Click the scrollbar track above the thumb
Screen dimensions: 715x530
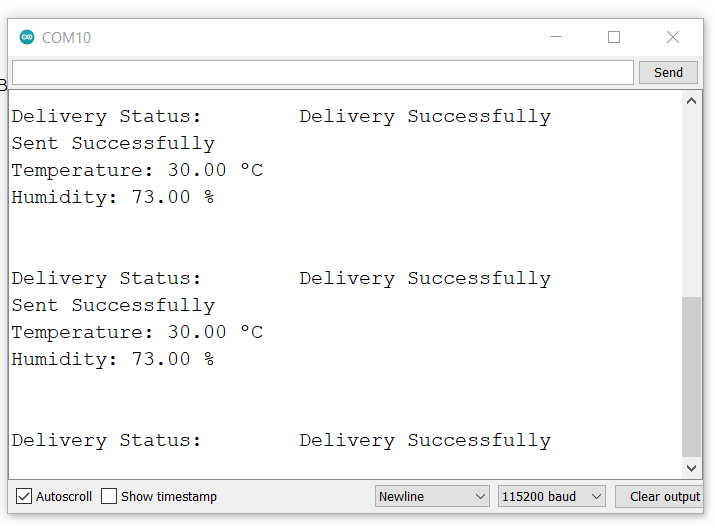click(692, 200)
